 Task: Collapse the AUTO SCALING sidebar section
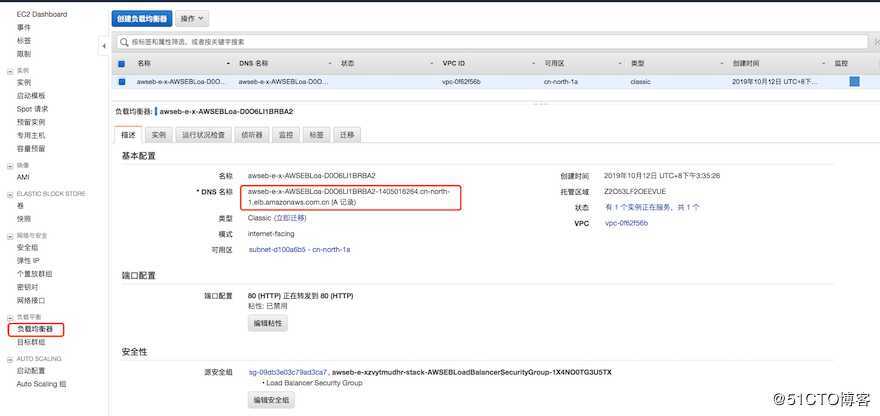[x=10, y=359]
